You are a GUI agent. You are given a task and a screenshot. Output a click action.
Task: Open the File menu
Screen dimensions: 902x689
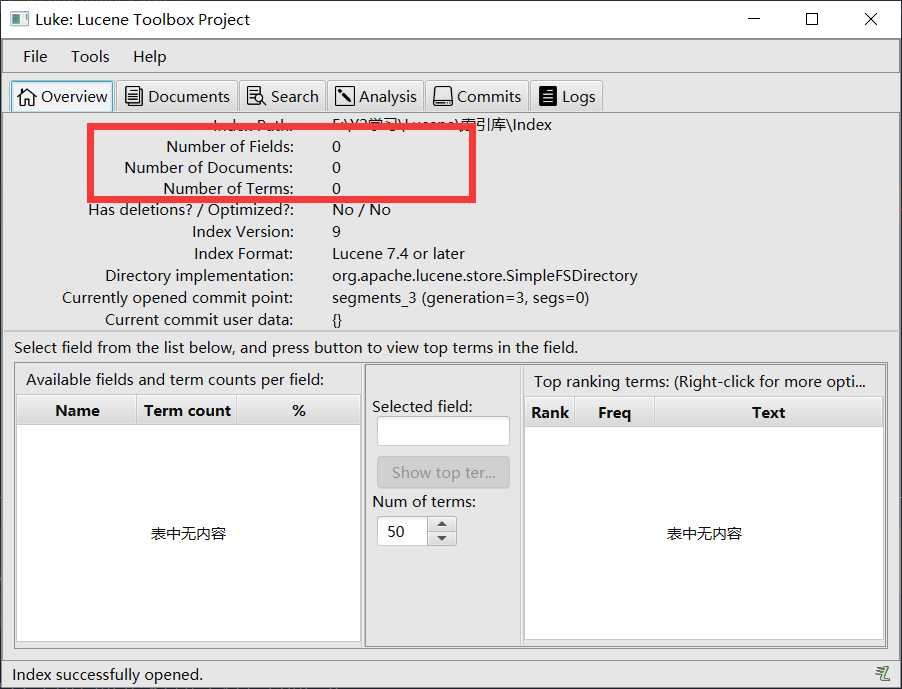pyautogui.click(x=35, y=56)
